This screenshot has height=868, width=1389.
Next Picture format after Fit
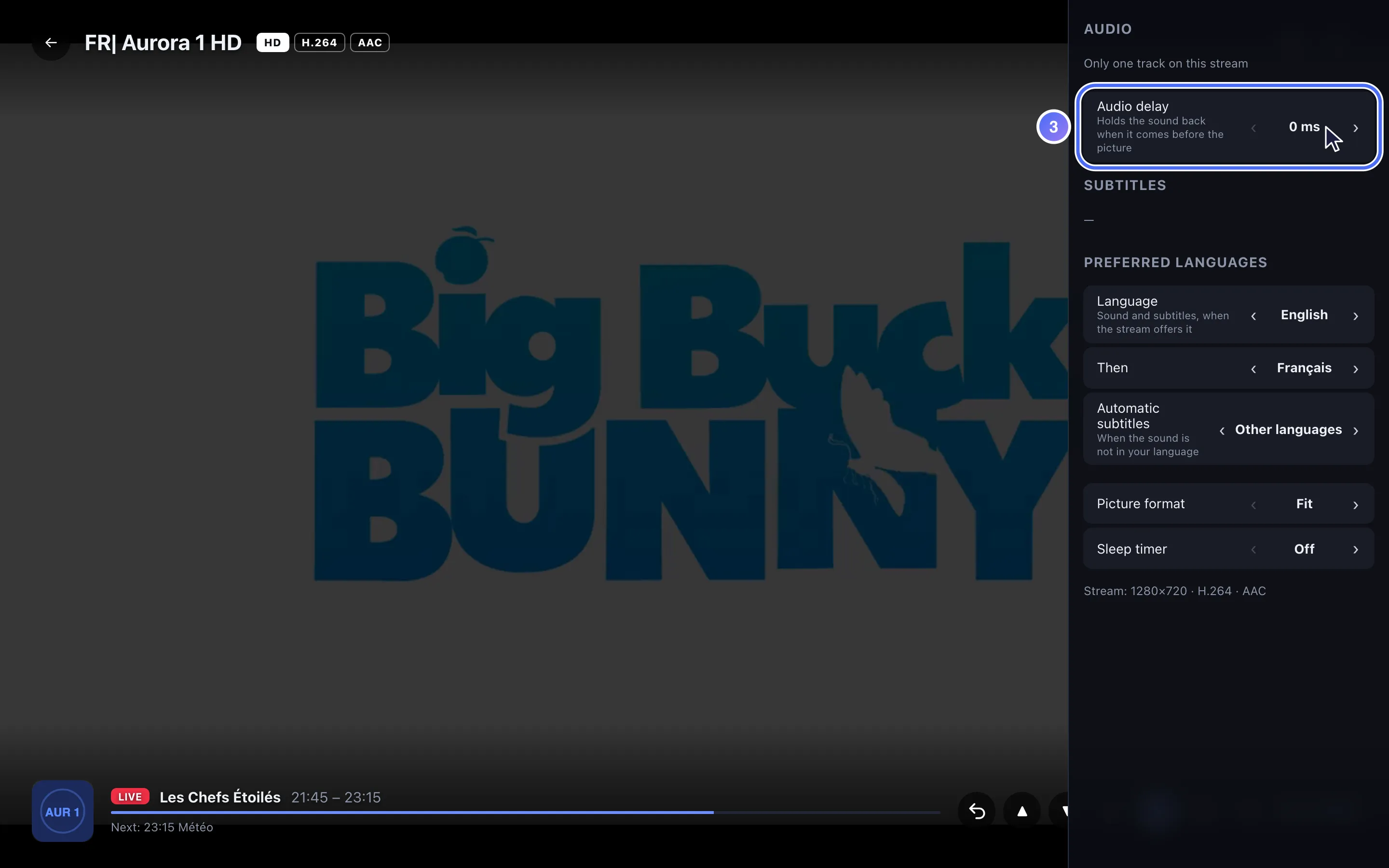coord(1356,504)
